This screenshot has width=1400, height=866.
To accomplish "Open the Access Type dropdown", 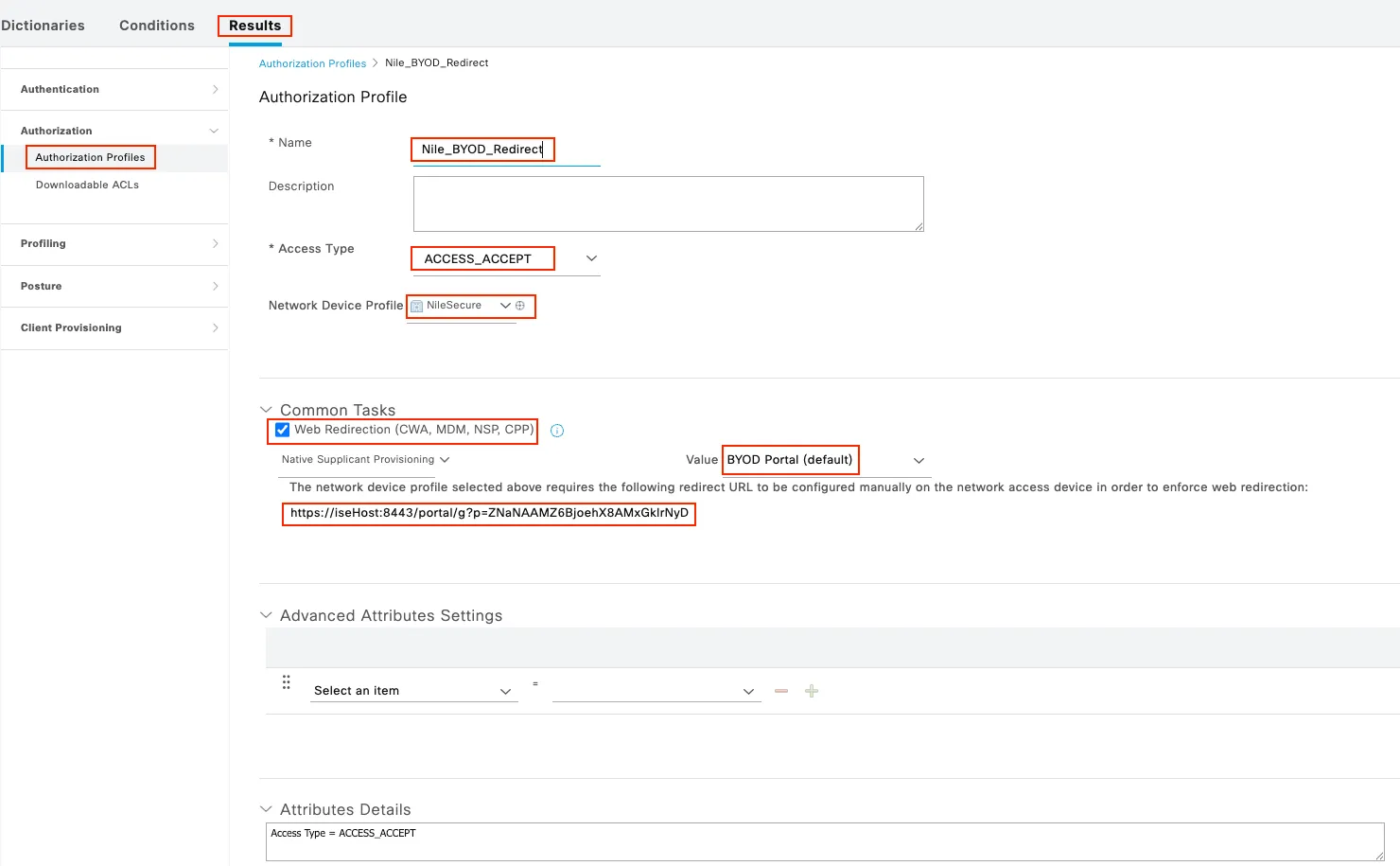I will pos(506,258).
